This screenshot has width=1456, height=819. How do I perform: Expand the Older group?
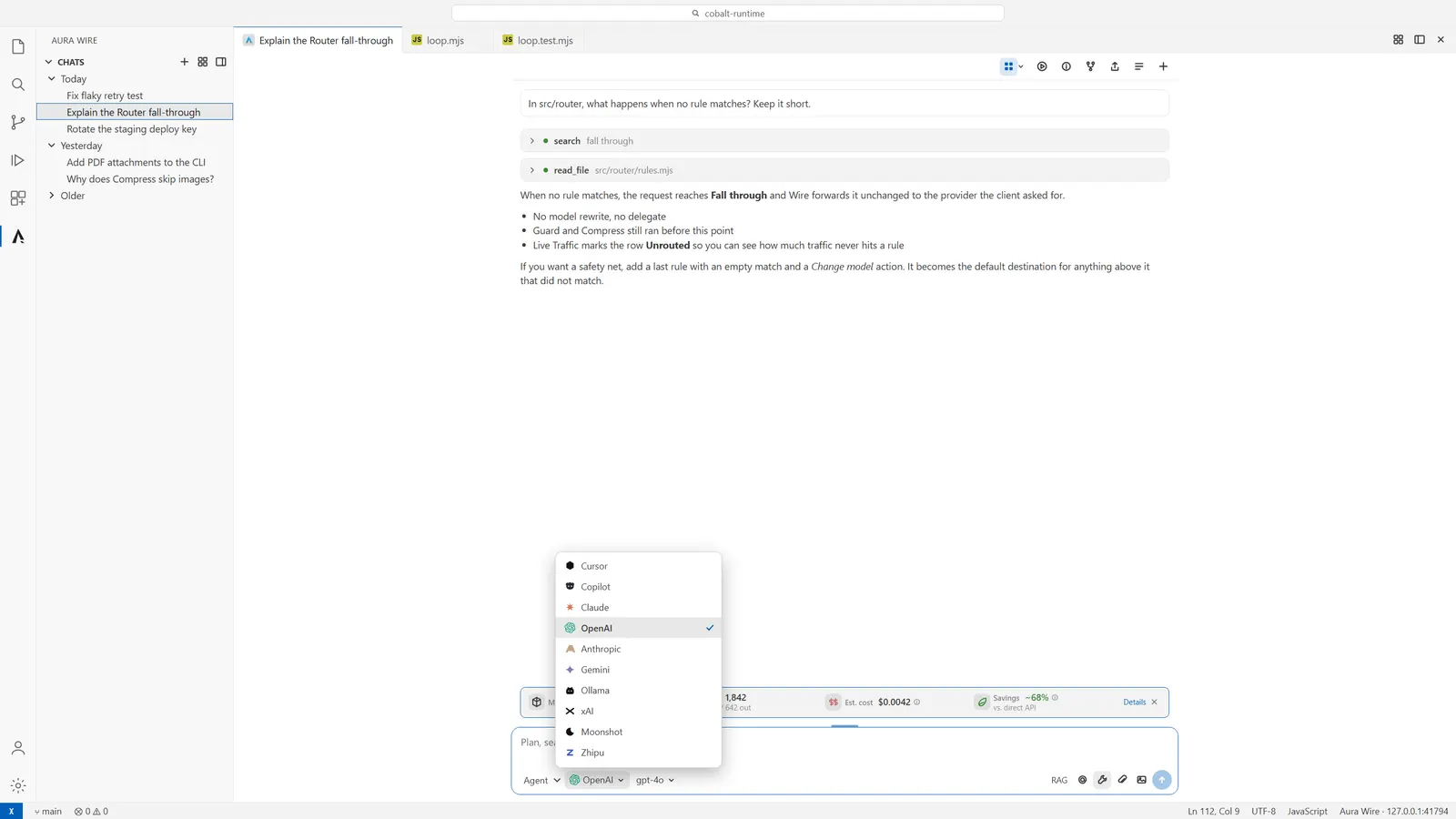(52, 196)
